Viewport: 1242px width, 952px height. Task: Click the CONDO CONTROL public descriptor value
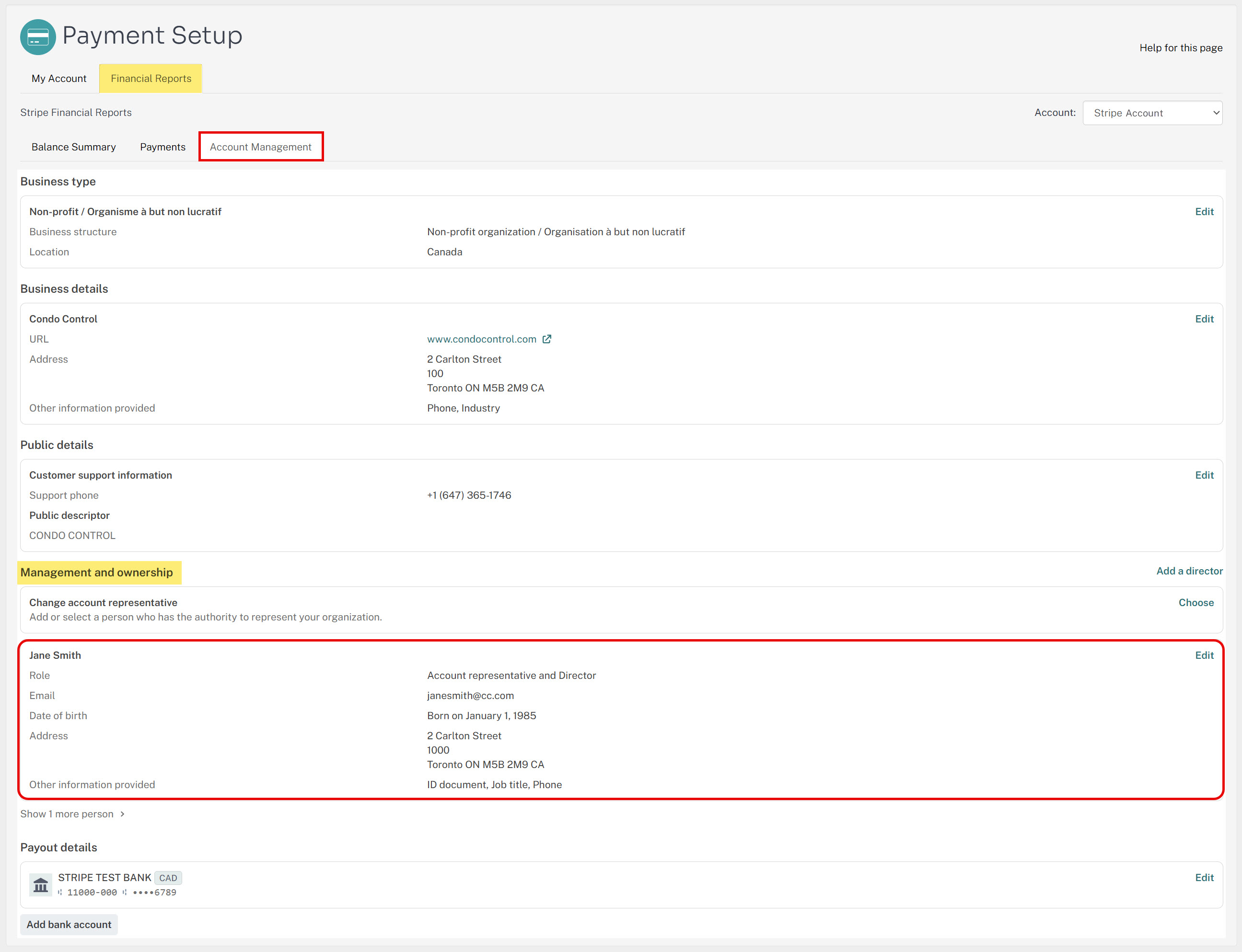point(72,536)
